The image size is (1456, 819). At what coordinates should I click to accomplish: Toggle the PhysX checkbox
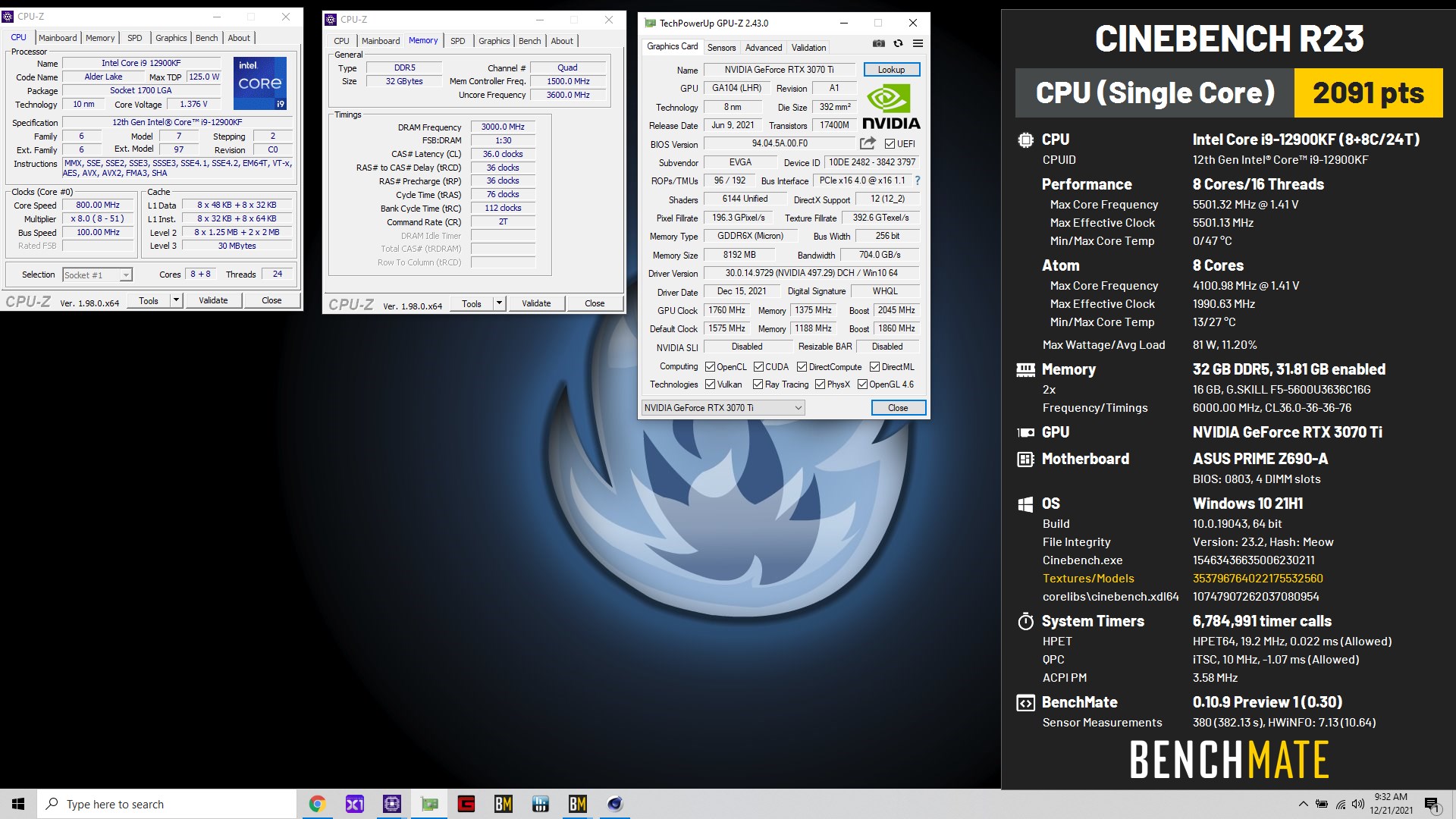click(x=820, y=384)
